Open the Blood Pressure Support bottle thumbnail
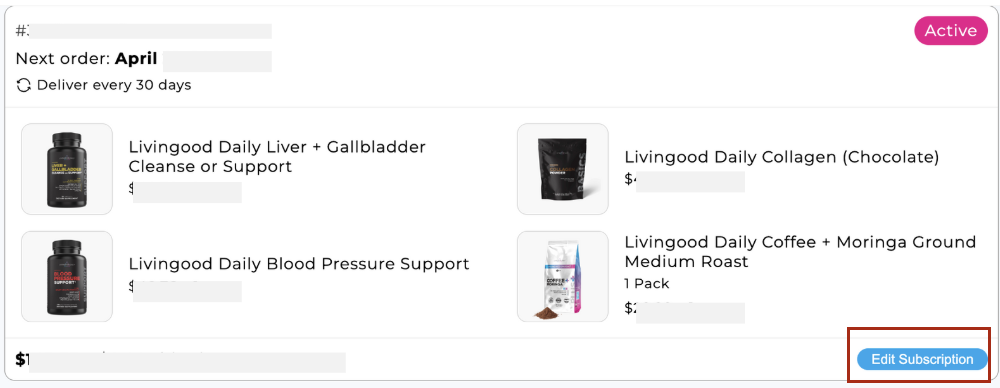Viewport: 1000px width, 388px height. point(67,276)
